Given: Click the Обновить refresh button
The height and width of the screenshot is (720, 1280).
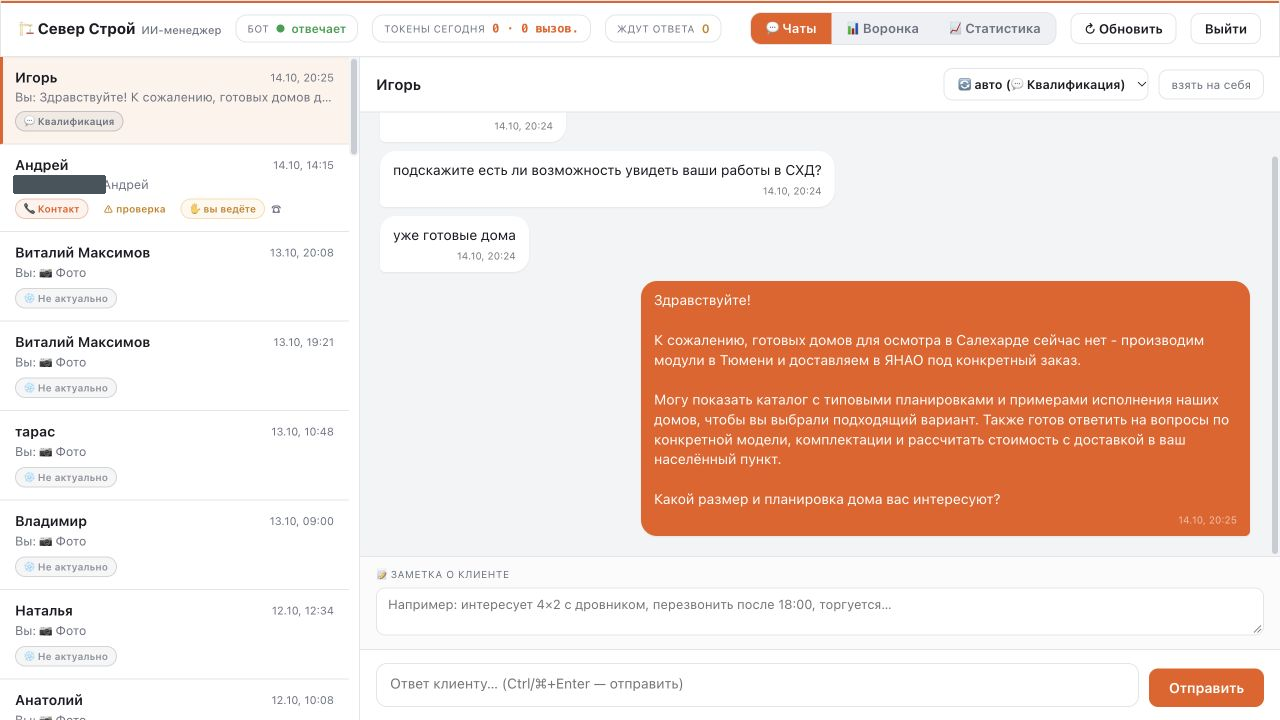Looking at the screenshot, I should tap(1123, 29).
